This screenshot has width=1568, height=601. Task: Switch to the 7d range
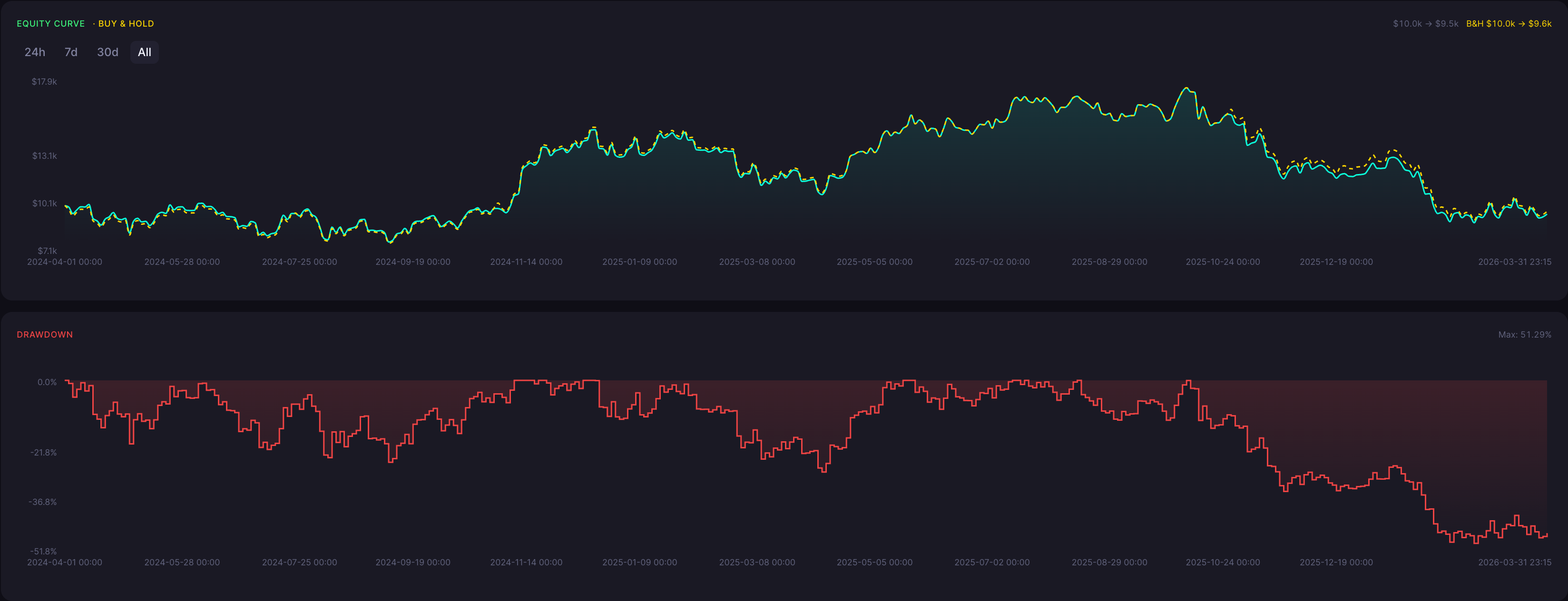[x=71, y=52]
